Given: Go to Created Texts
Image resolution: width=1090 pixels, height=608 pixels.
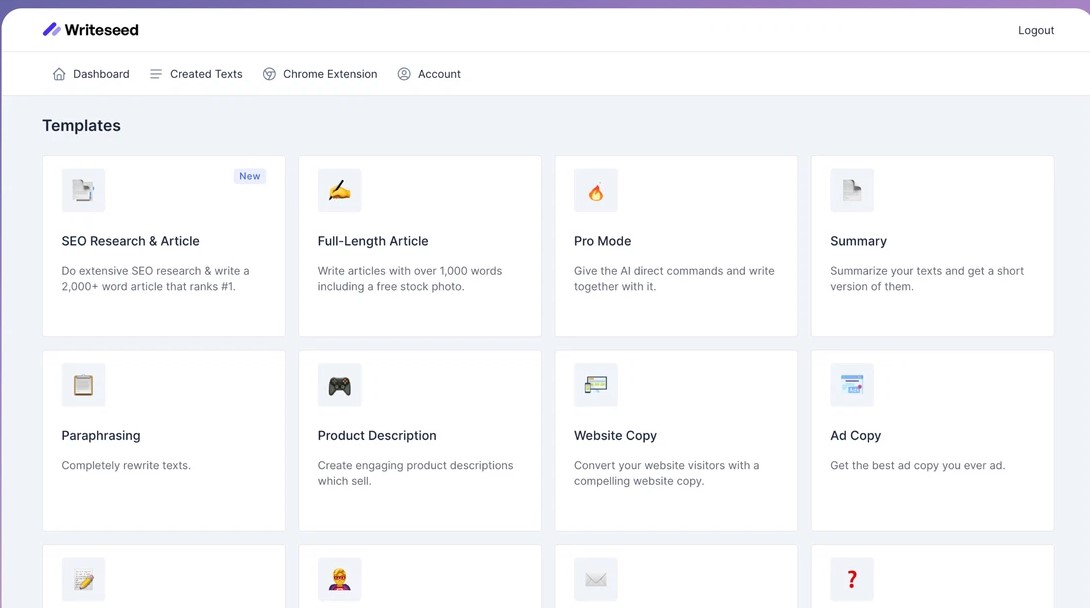Looking at the screenshot, I should (x=206, y=74).
